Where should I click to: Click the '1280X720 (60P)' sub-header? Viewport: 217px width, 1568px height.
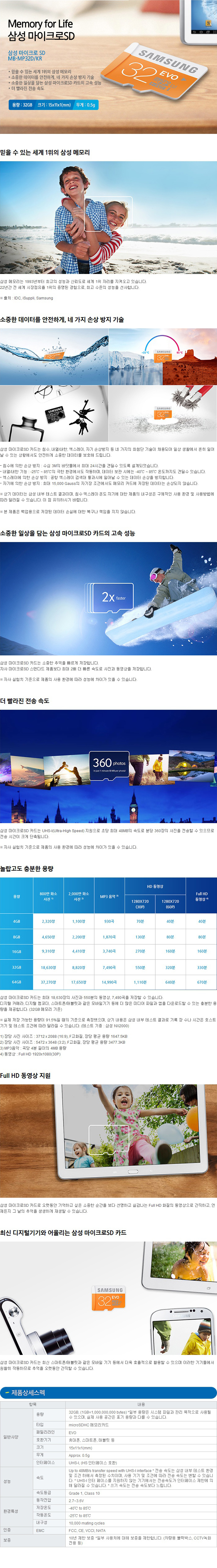[170, 905]
